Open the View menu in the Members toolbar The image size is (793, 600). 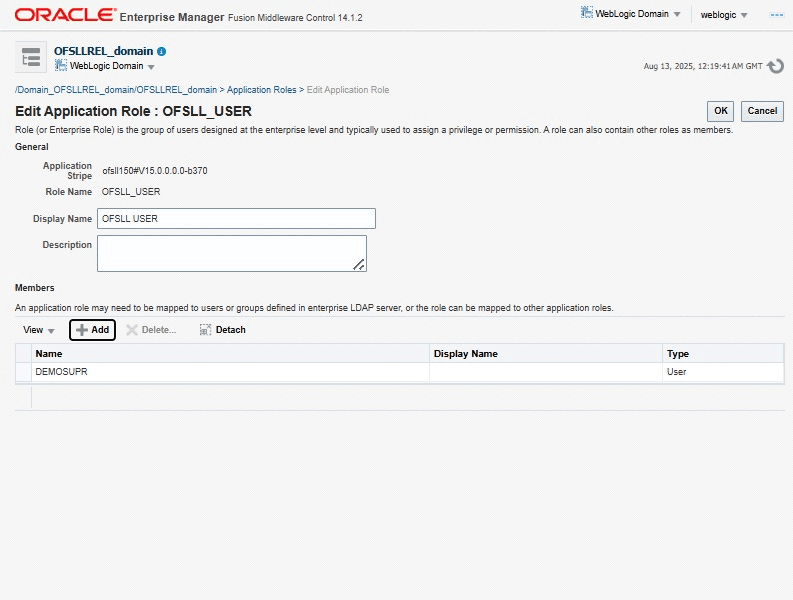coord(38,330)
